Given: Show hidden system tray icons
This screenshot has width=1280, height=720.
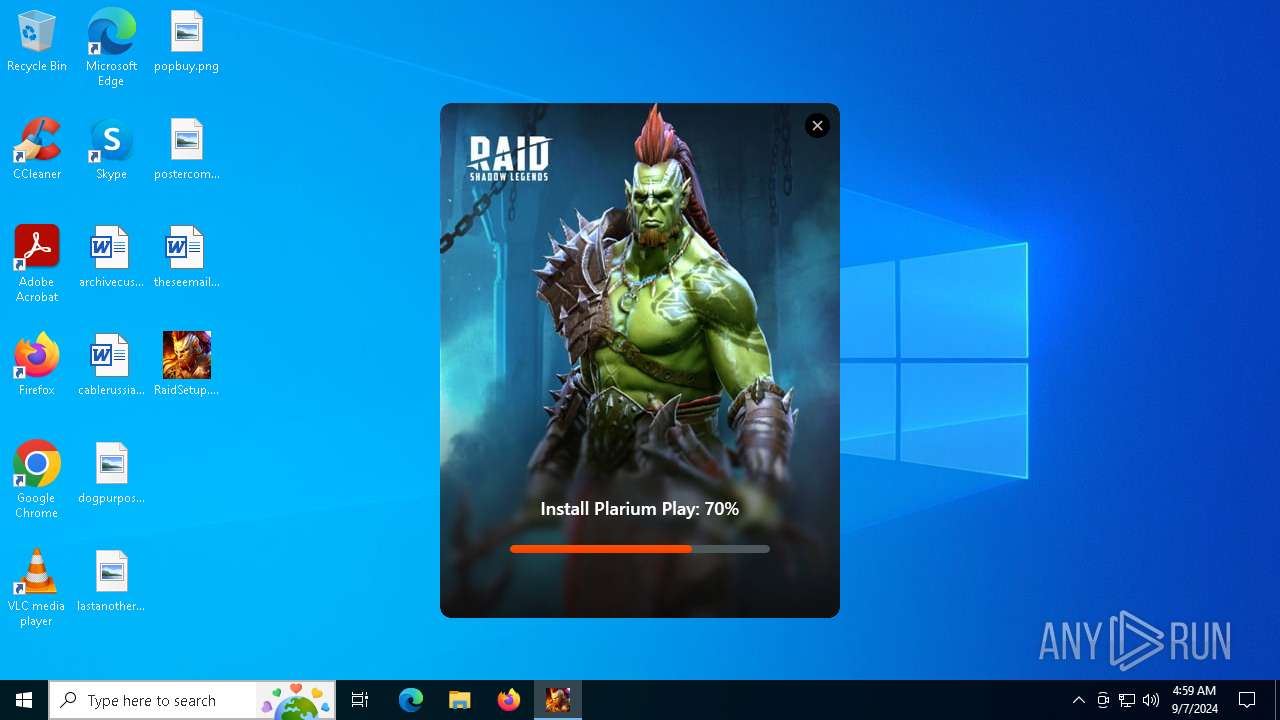Looking at the screenshot, I should [1078, 700].
